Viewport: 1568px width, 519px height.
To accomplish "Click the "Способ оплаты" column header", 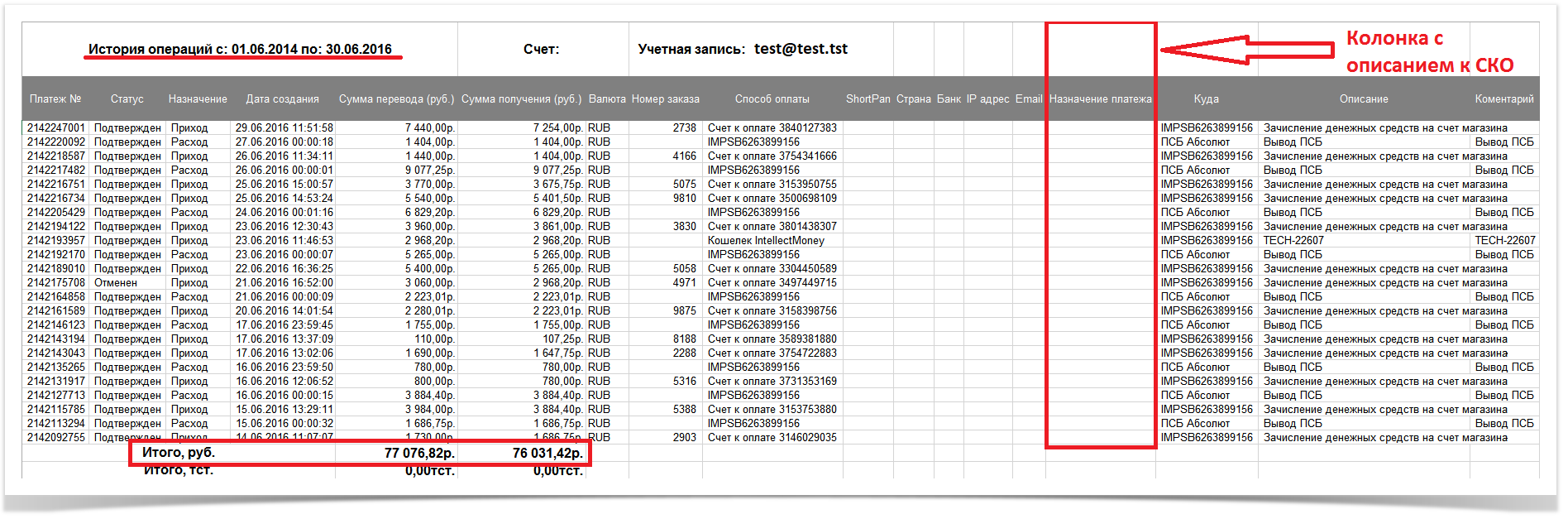I will coord(772,99).
